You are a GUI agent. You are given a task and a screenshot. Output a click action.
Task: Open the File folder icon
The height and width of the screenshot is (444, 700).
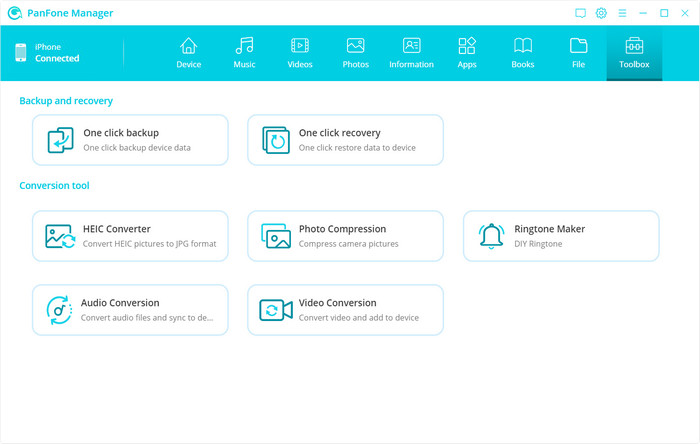(579, 46)
